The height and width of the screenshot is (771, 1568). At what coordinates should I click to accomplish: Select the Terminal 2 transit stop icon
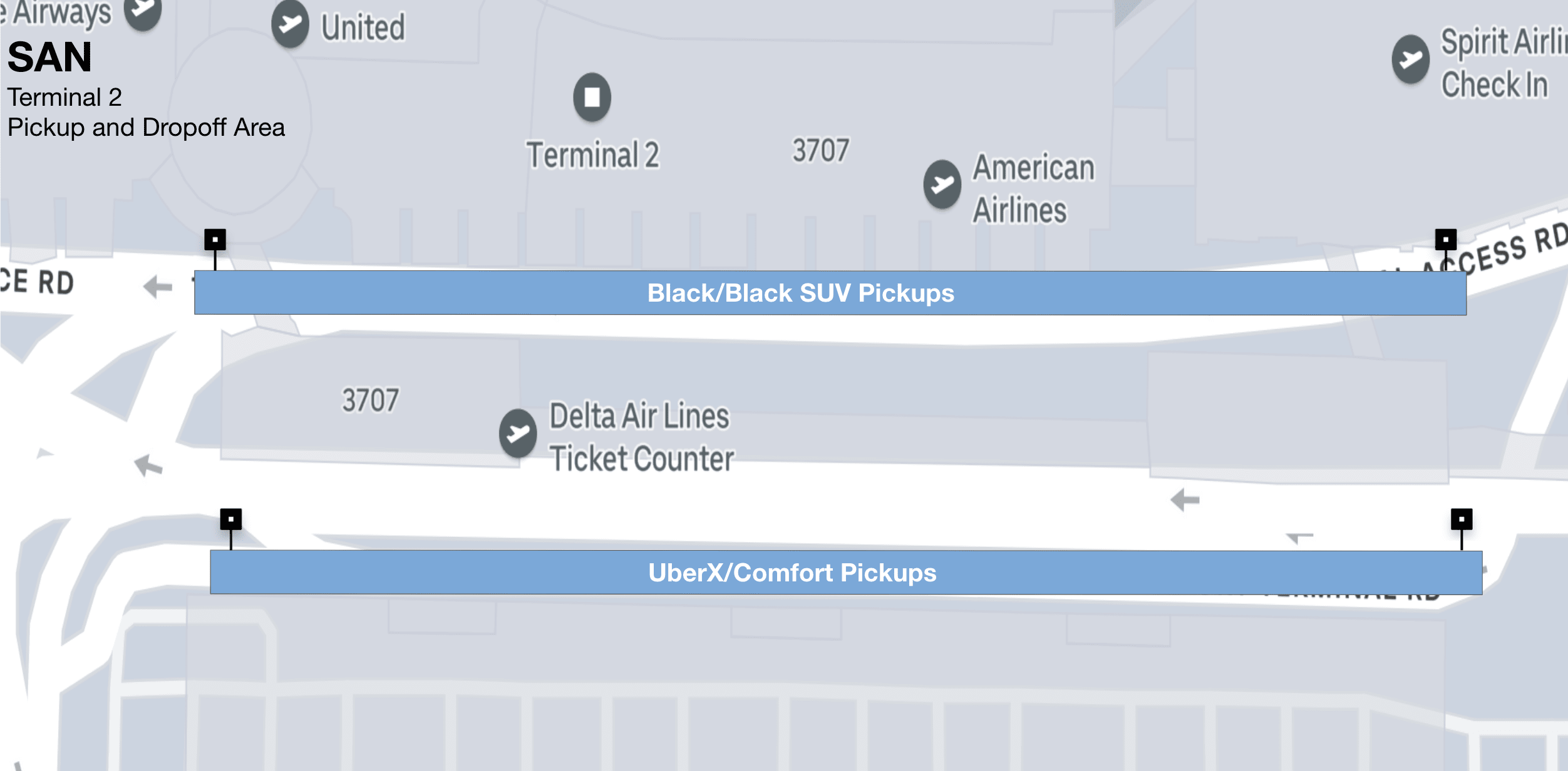(x=592, y=97)
